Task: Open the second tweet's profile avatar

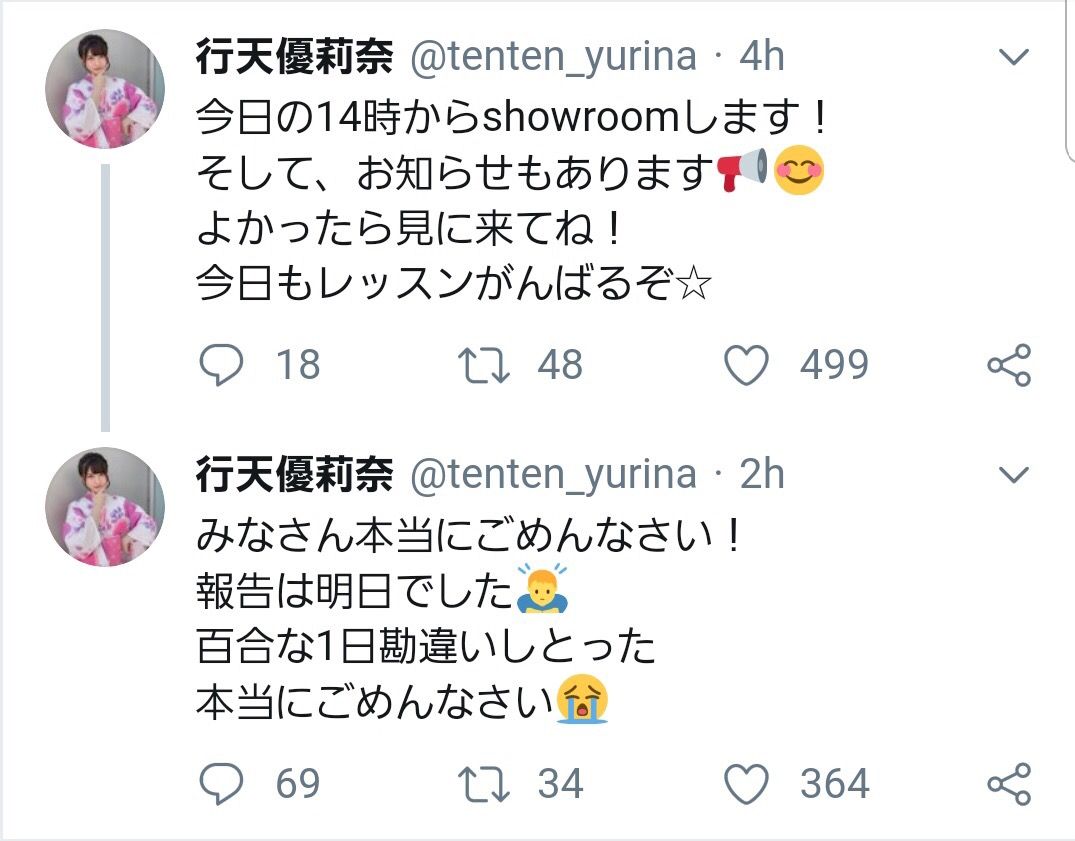Action: coord(105,507)
